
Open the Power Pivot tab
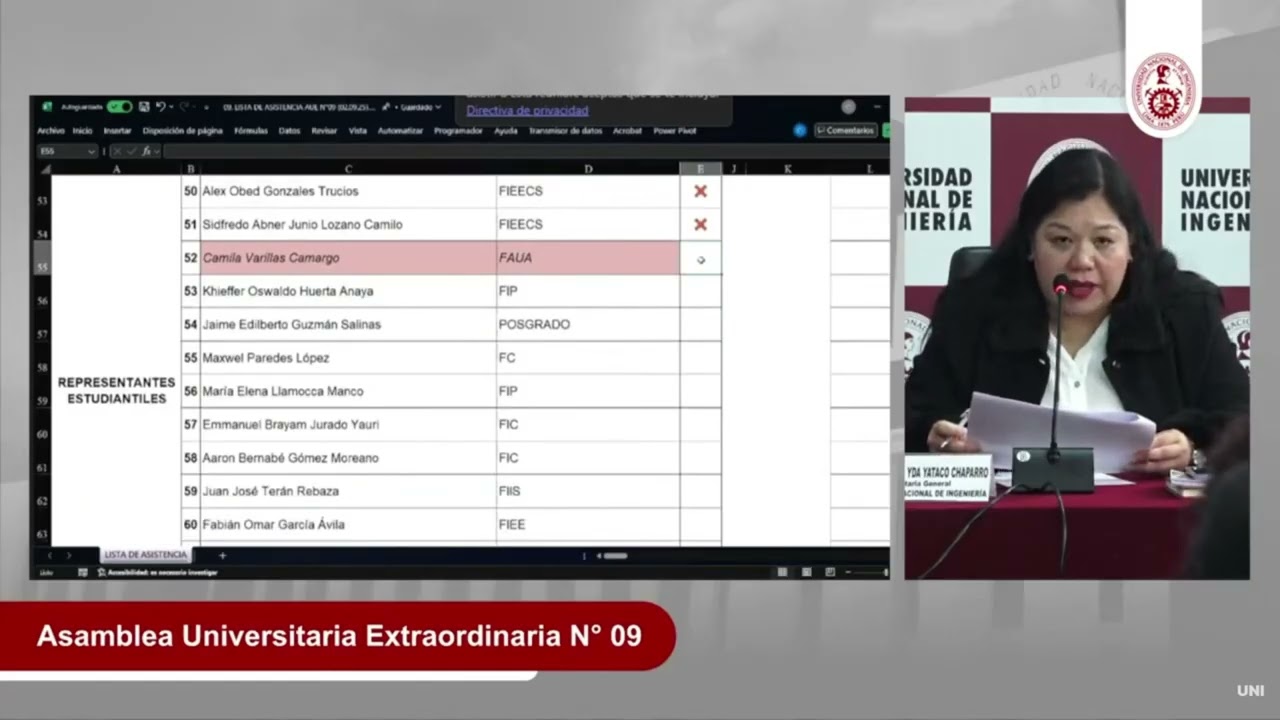pyautogui.click(x=675, y=131)
